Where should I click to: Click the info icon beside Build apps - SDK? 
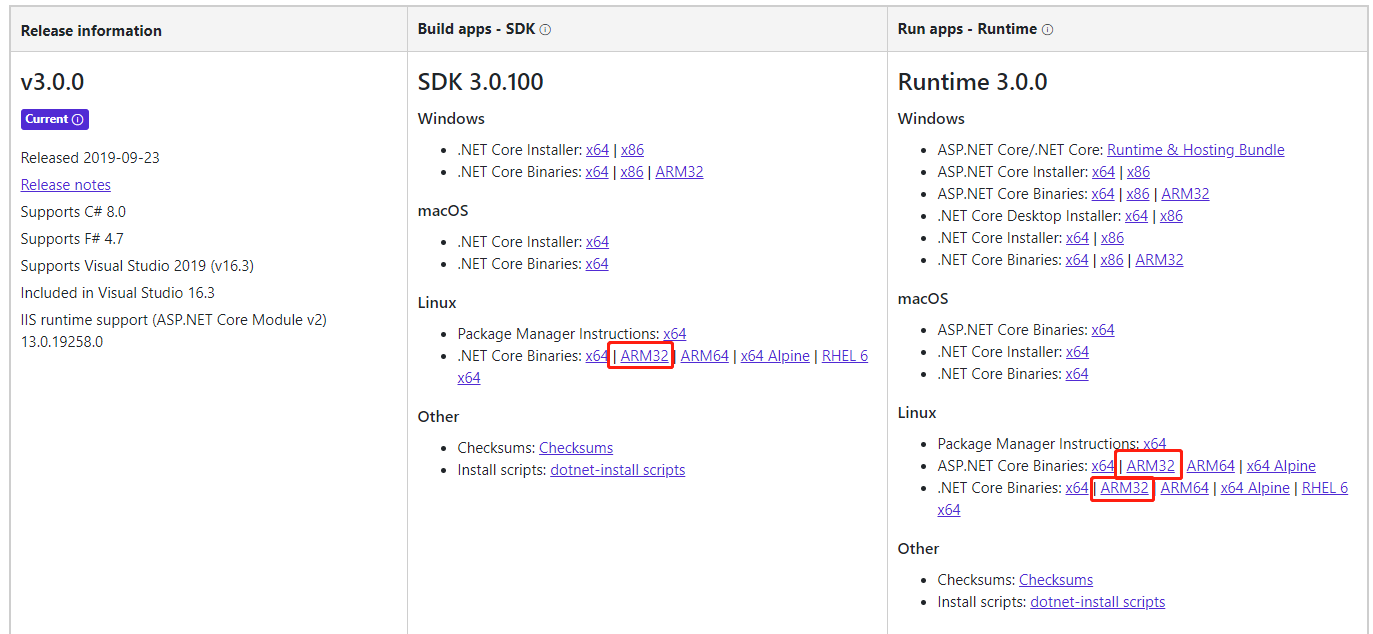pyautogui.click(x=546, y=30)
